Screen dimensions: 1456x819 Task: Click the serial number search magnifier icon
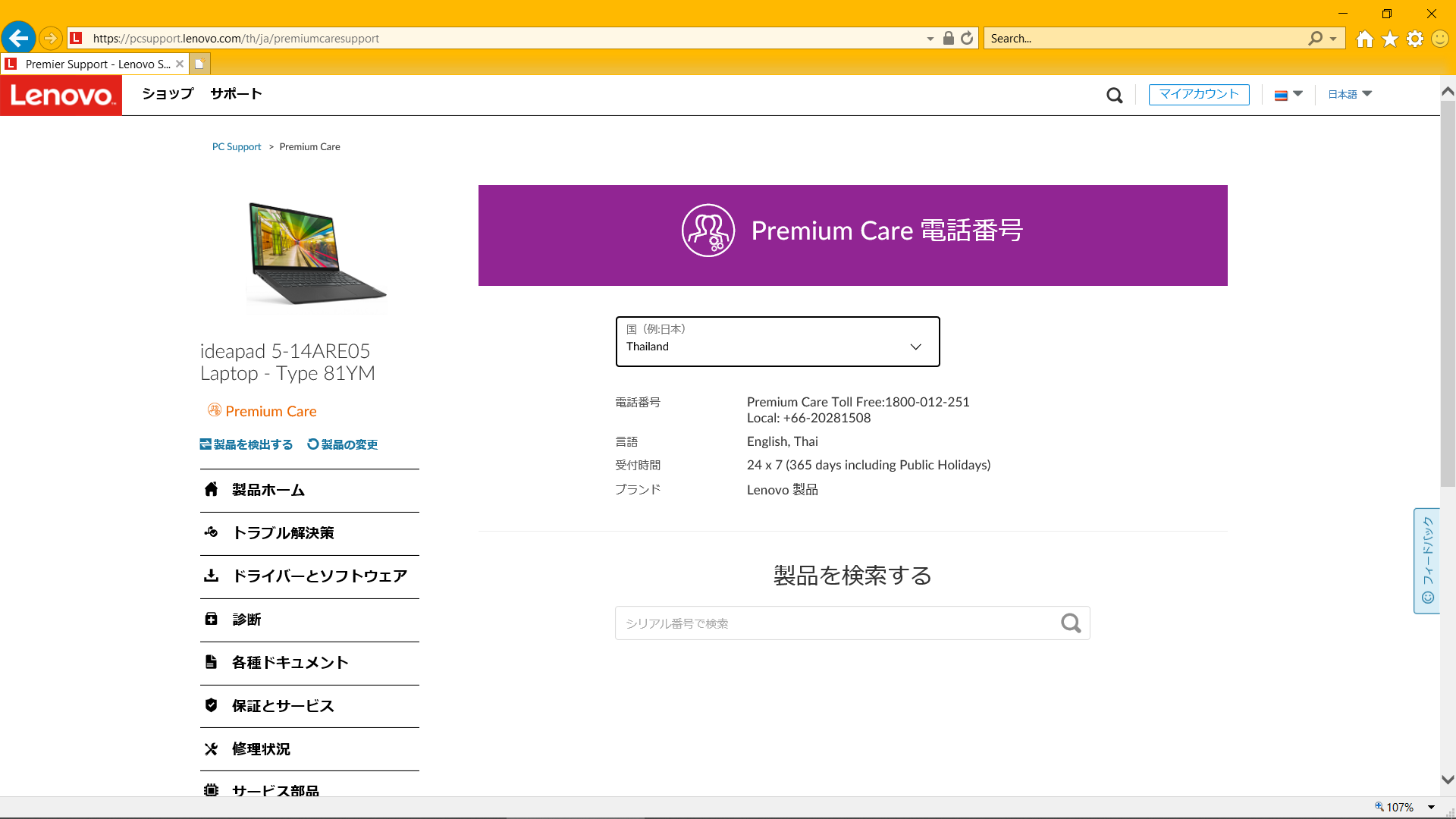(1071, 623)
